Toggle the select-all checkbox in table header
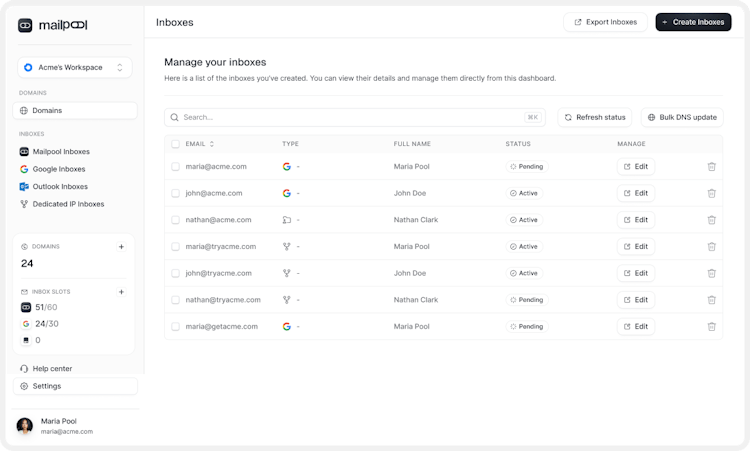 click(175, 144)
